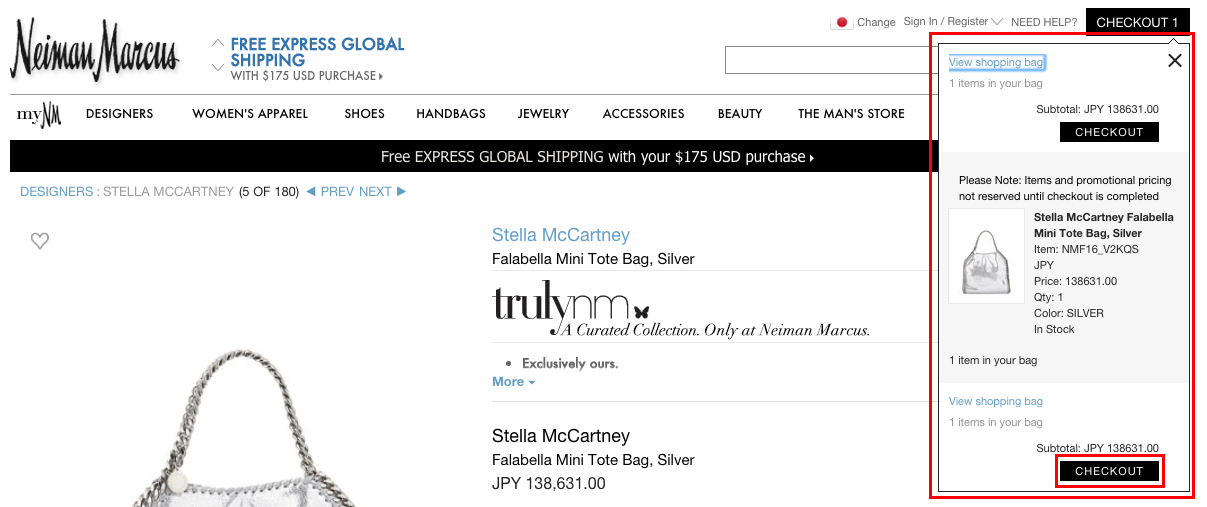Click the top View shopping bag link
The height and width of the screenshot is (507, 1207).
996,62
